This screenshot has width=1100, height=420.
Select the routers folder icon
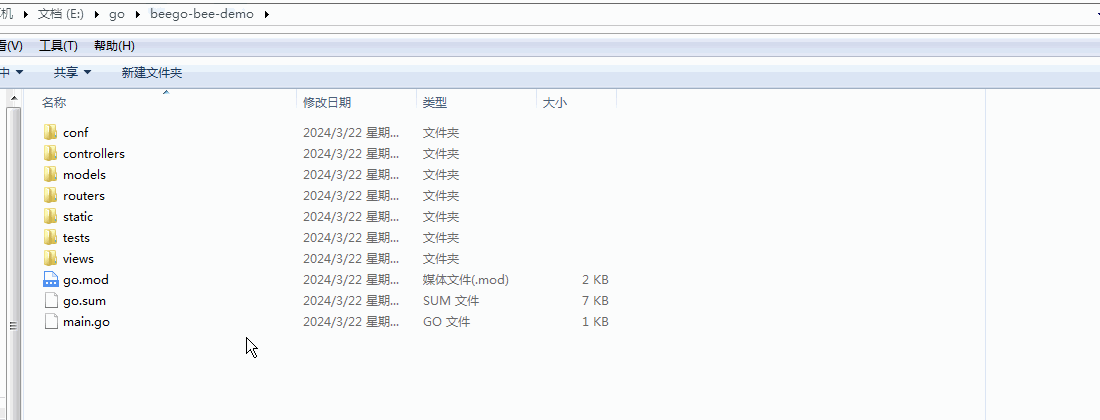[50, 196]
